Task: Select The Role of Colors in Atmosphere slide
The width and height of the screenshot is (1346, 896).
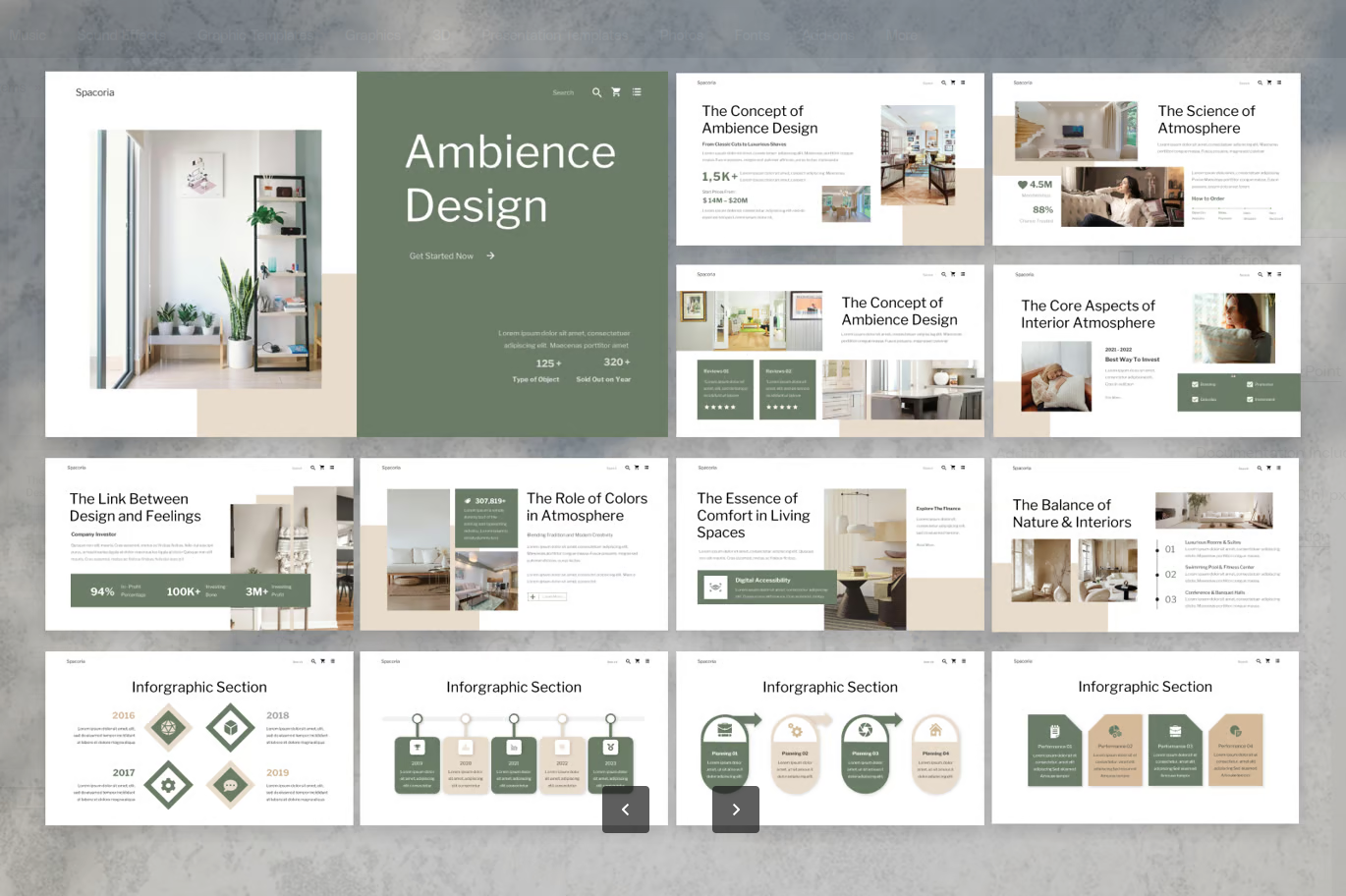Action: tap(514, 544)
